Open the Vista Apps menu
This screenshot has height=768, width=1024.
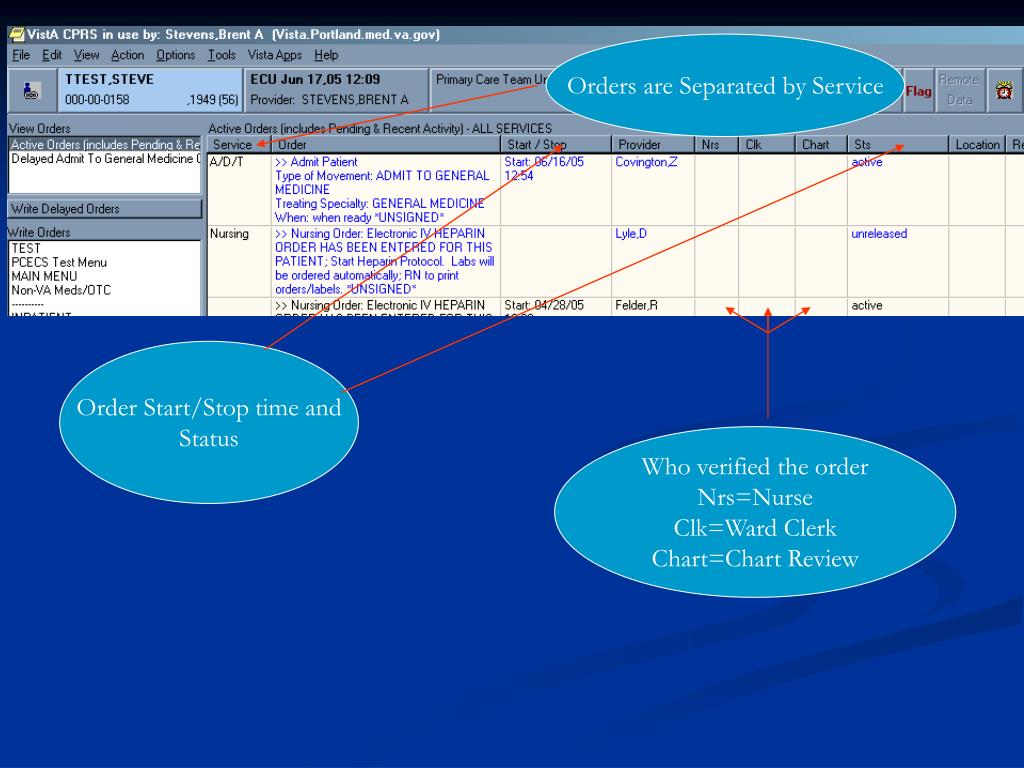pos(274,55)
